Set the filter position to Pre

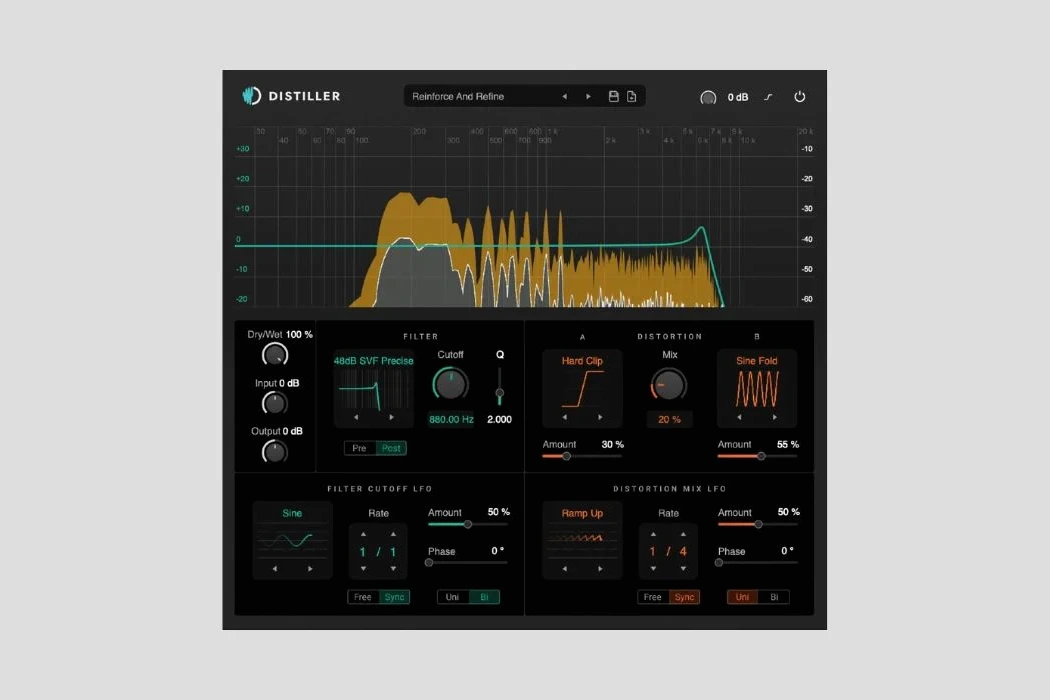coord(359,448)
